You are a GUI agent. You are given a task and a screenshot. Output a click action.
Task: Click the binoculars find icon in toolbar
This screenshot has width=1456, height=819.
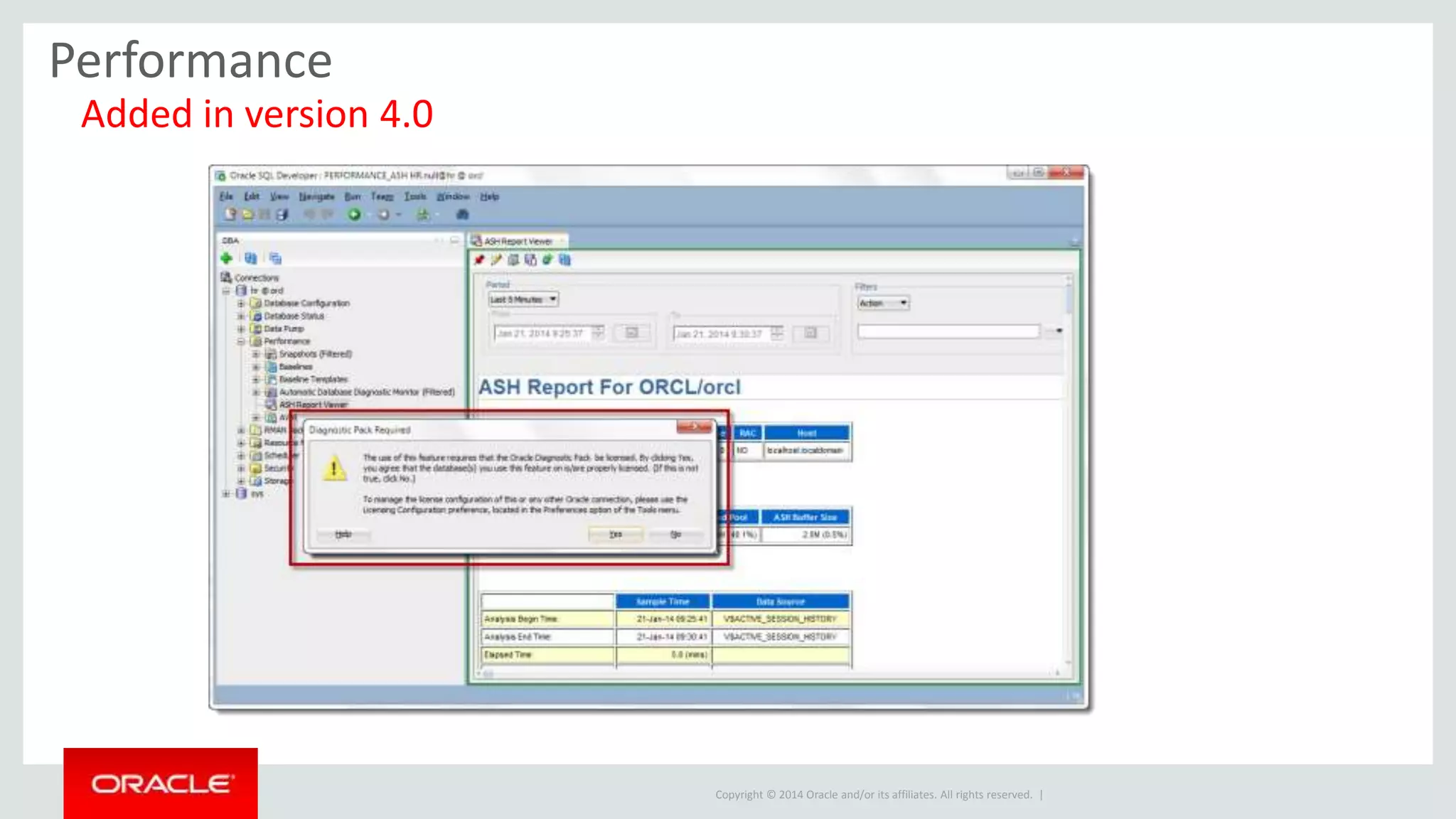[x=462, y=214]
